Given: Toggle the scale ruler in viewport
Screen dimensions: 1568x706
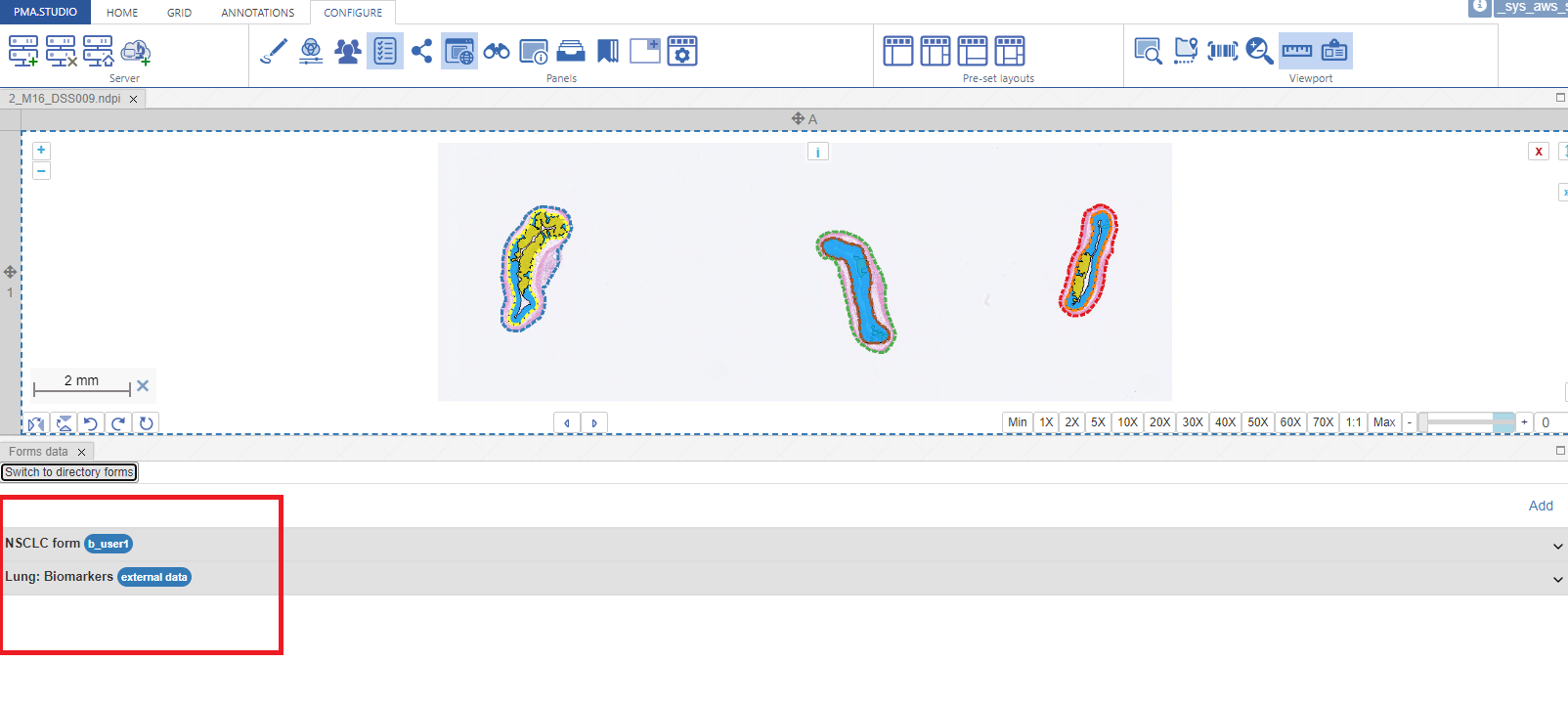Looking at the screenshot, I should tap(1296, 51).
